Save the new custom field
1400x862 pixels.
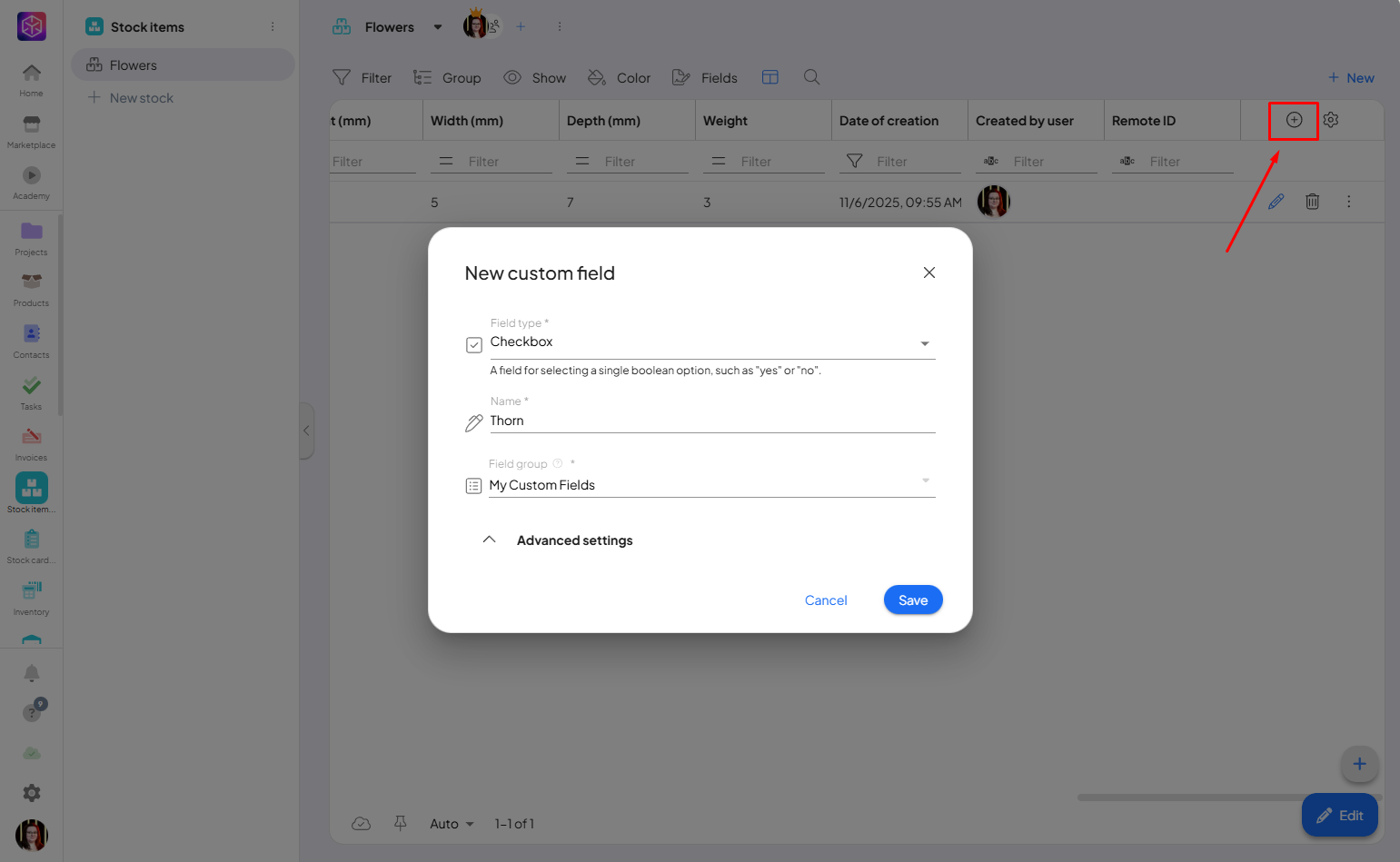coord(912,599)
